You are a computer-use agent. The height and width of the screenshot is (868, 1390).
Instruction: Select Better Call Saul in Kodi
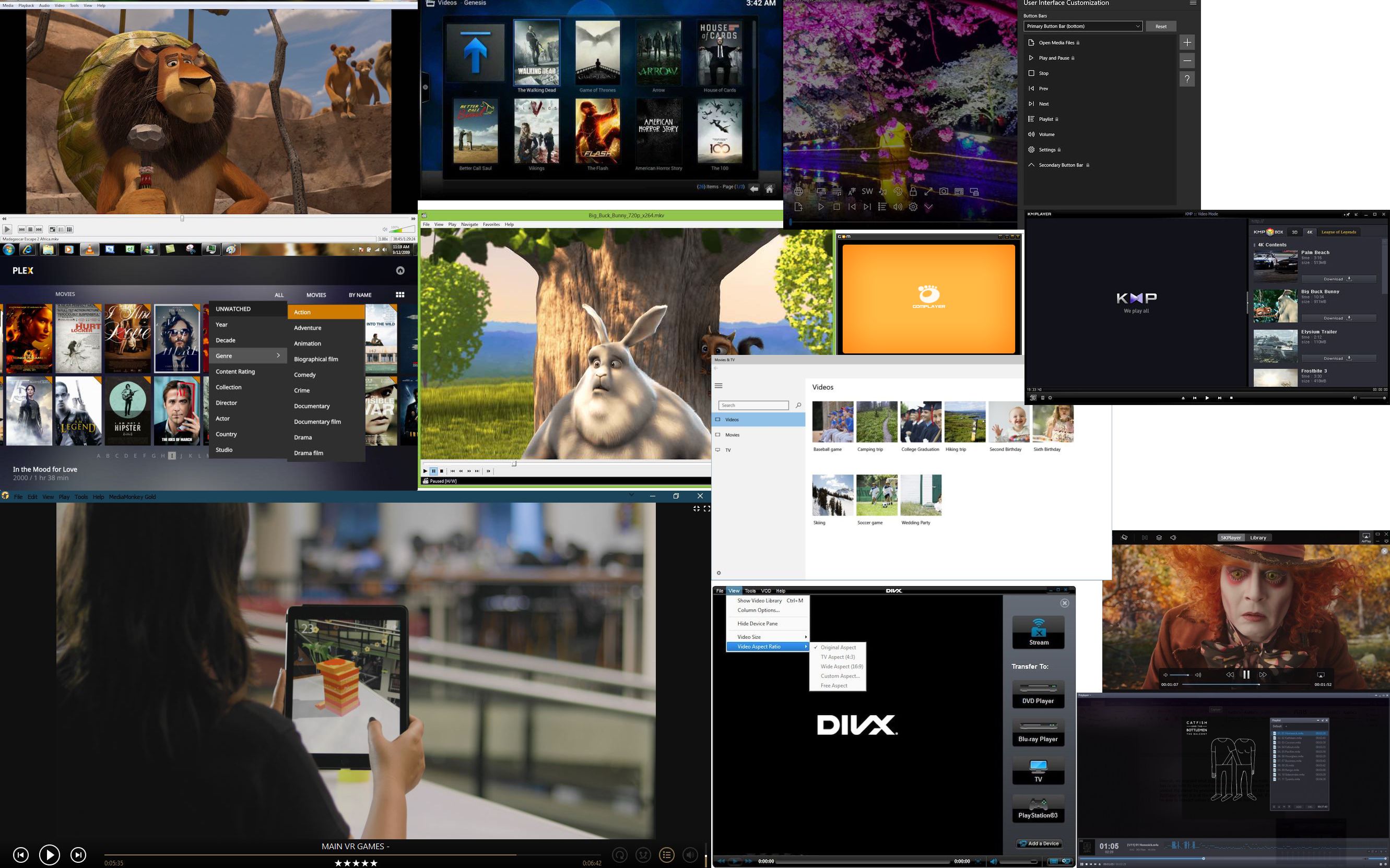tap(475, 132)
